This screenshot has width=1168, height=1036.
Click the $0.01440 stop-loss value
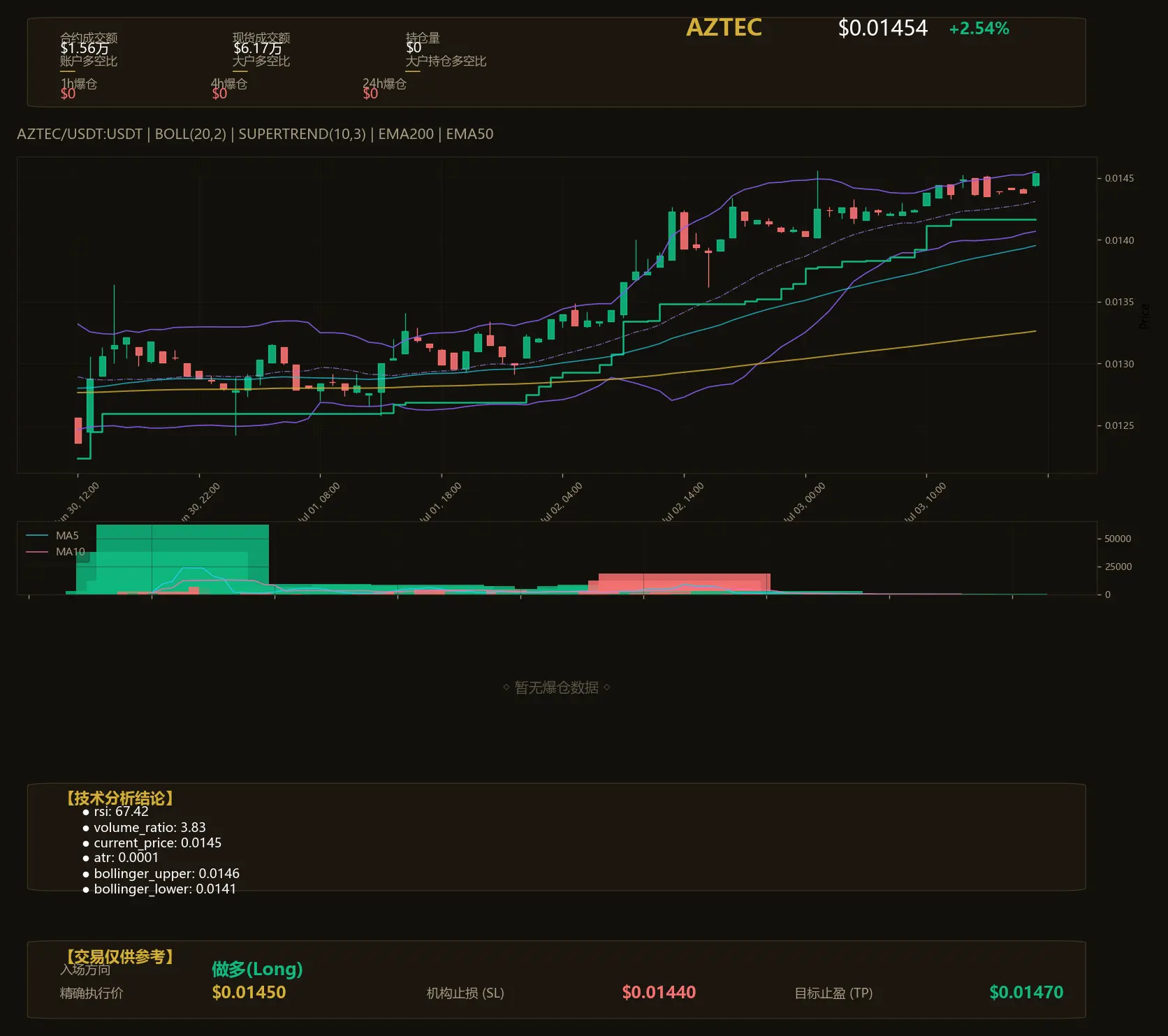[x=659, y=993]
